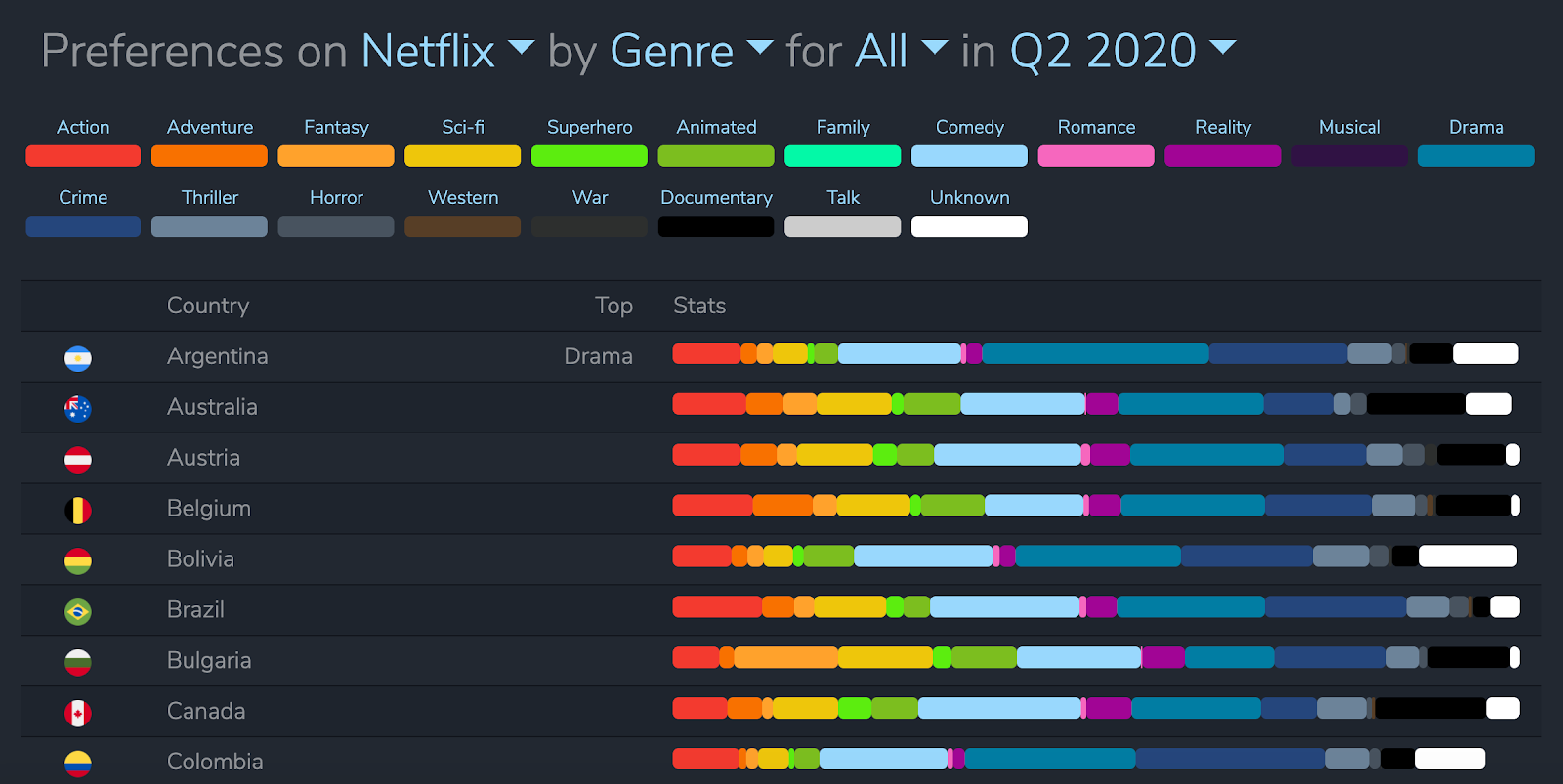1563x784 pixels.
Task: Click Argentina's top genre Drama
Action: [598, 356]
